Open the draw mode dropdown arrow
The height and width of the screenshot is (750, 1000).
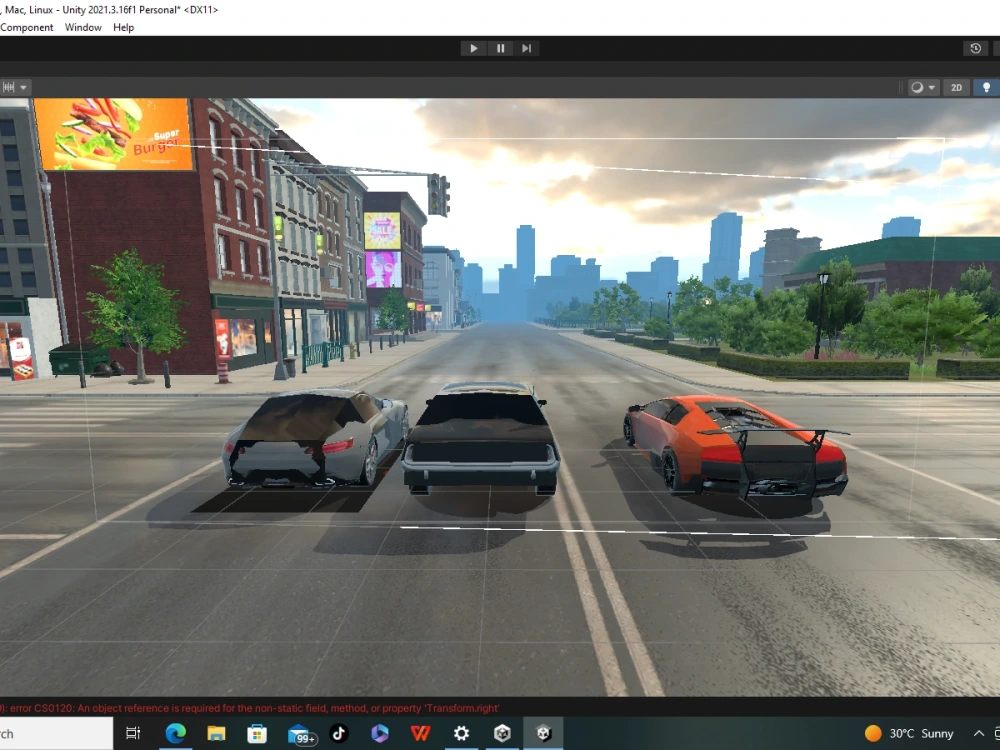click(931, 87)
